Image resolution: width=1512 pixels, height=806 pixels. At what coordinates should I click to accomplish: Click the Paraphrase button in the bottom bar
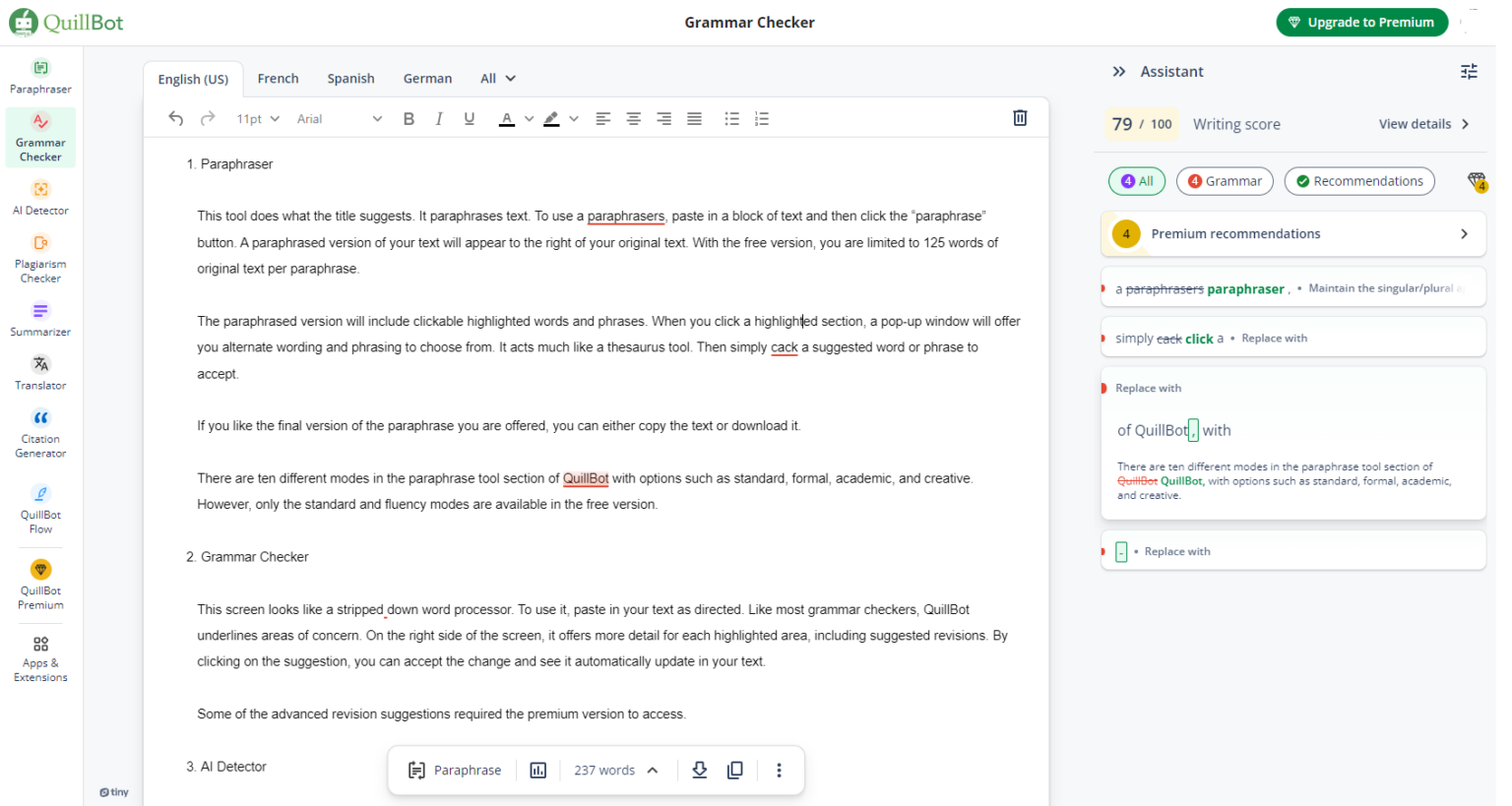click(455, 771)
